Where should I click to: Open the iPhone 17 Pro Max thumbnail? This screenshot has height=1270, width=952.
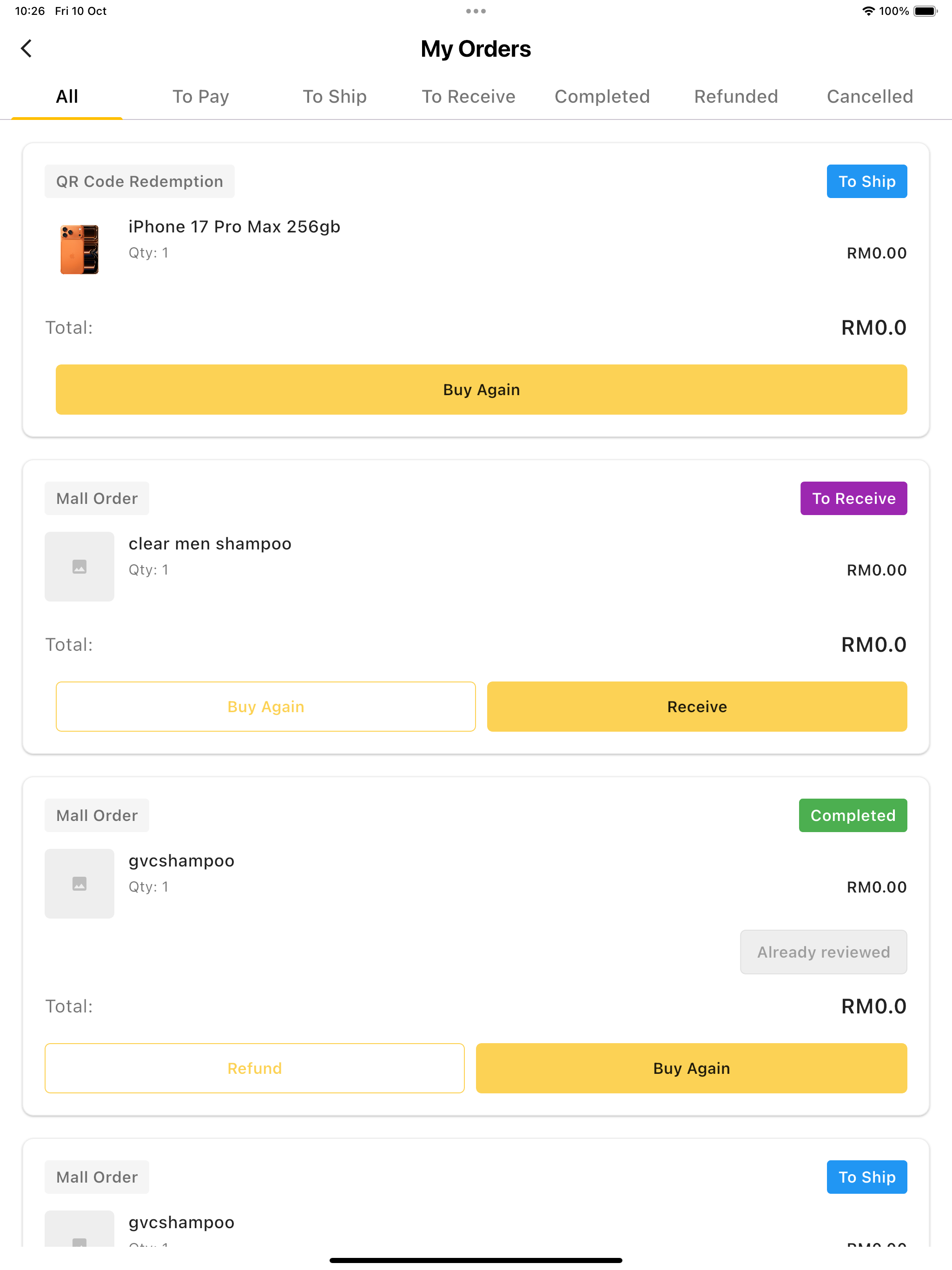pos(79,249)
